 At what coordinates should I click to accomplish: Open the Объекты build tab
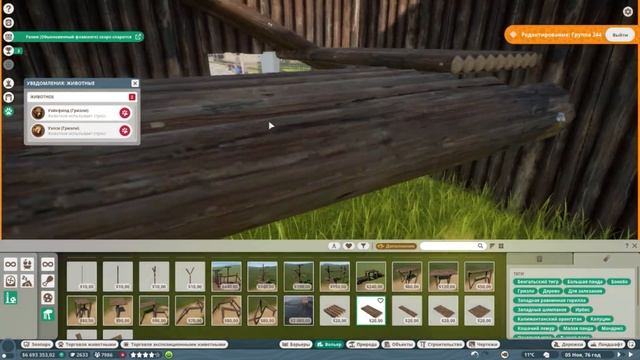tap(398, 344)
